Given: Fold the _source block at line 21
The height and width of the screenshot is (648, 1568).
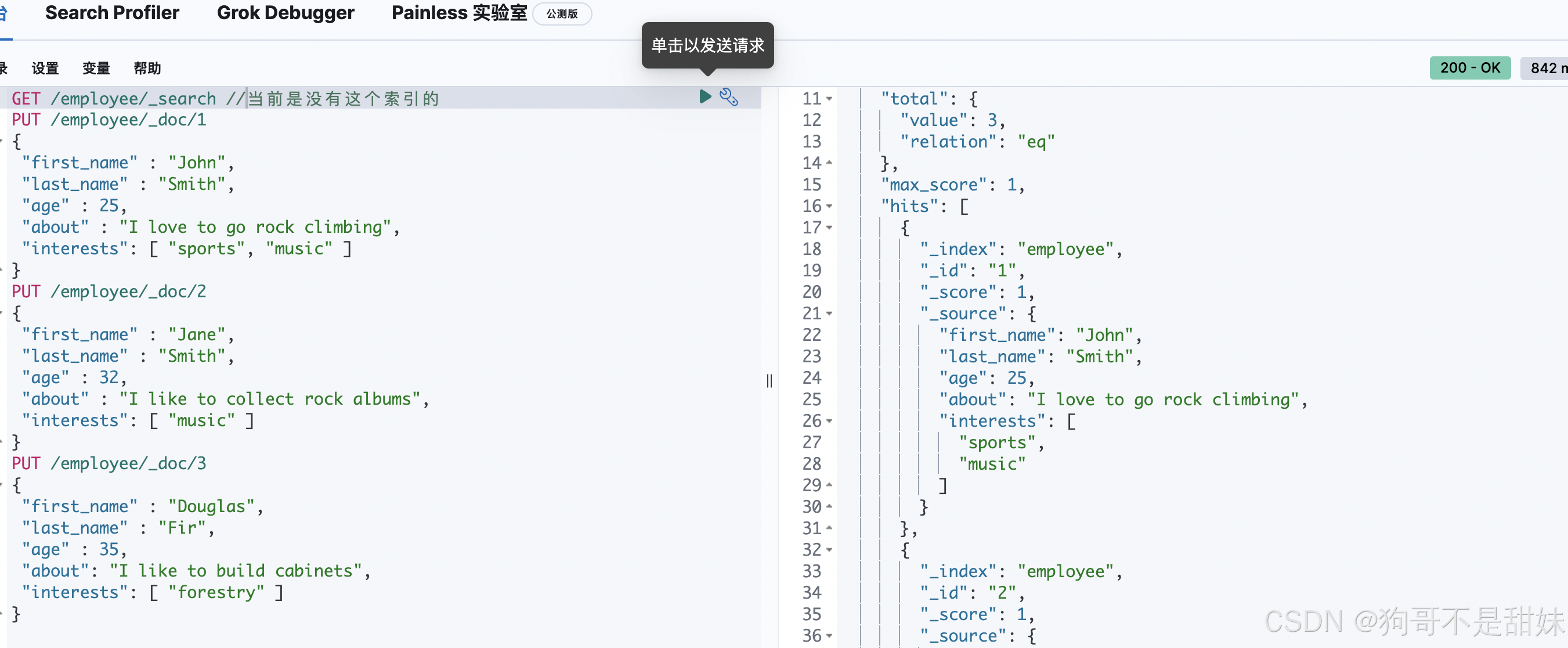Looking at the screenshot, I should pos(829,314).
